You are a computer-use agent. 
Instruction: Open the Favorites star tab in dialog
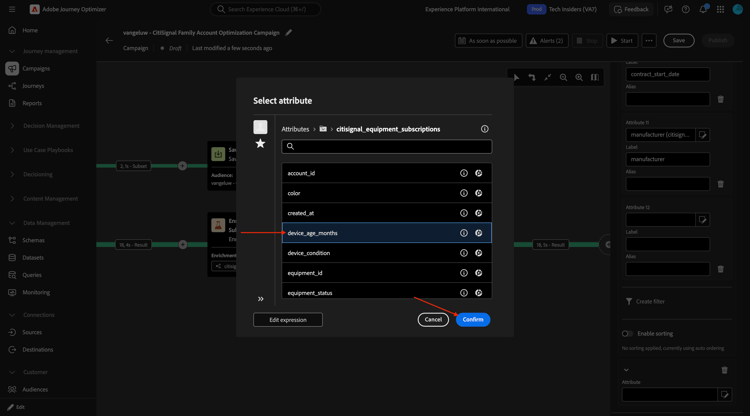point(260,143)
